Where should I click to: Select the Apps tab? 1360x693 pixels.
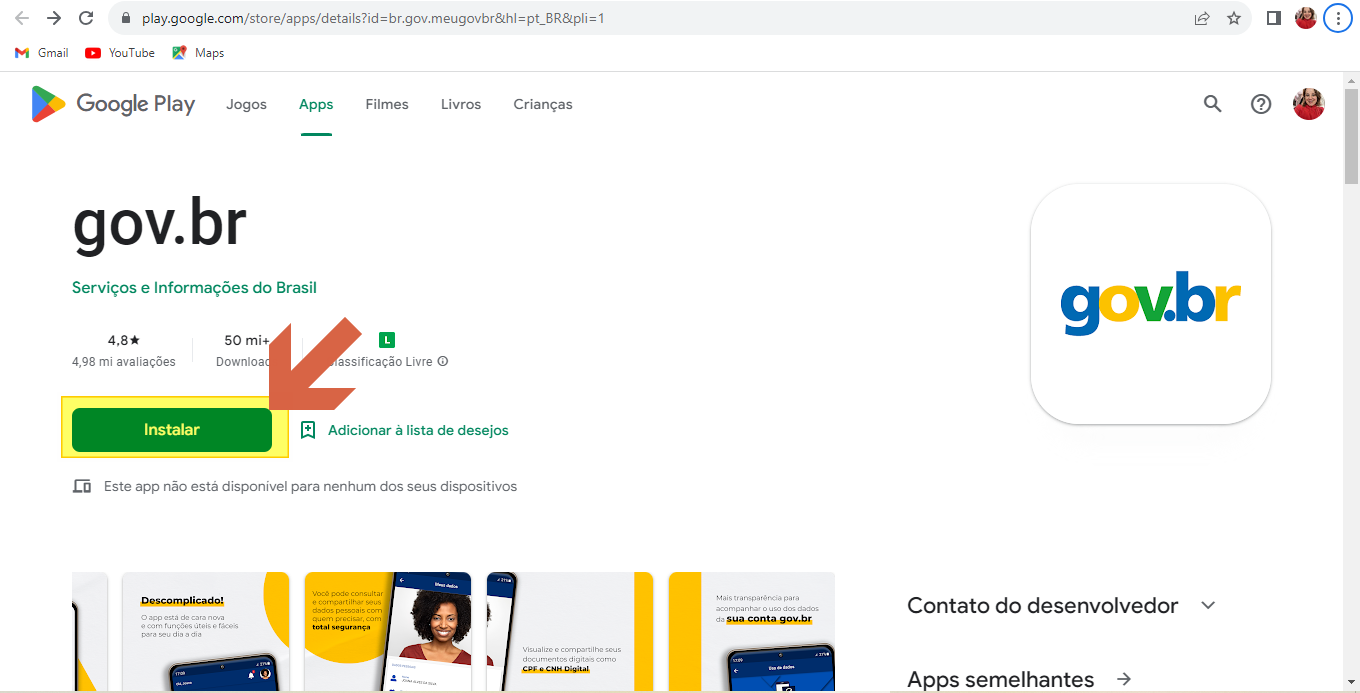(x=316, y=104)
